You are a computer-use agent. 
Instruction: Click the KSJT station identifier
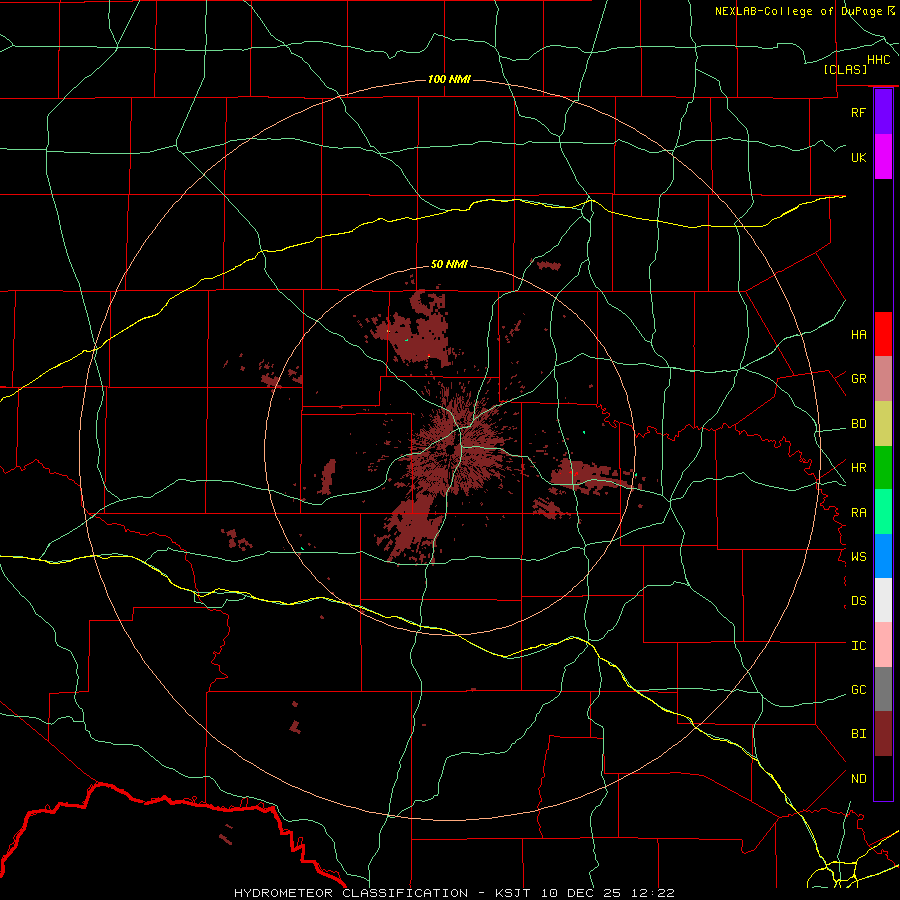point(513,893)
